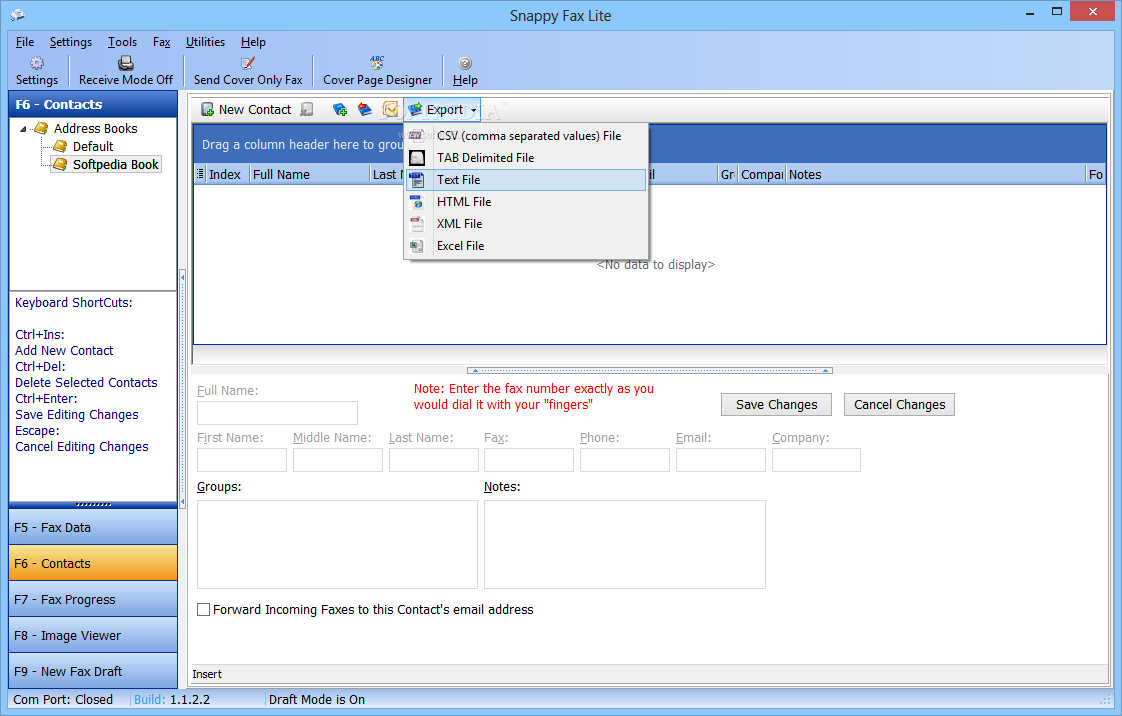Click the horizontal splitter handle below grid
Screen dimensions: 1122x716
click(x=650, y=371)
